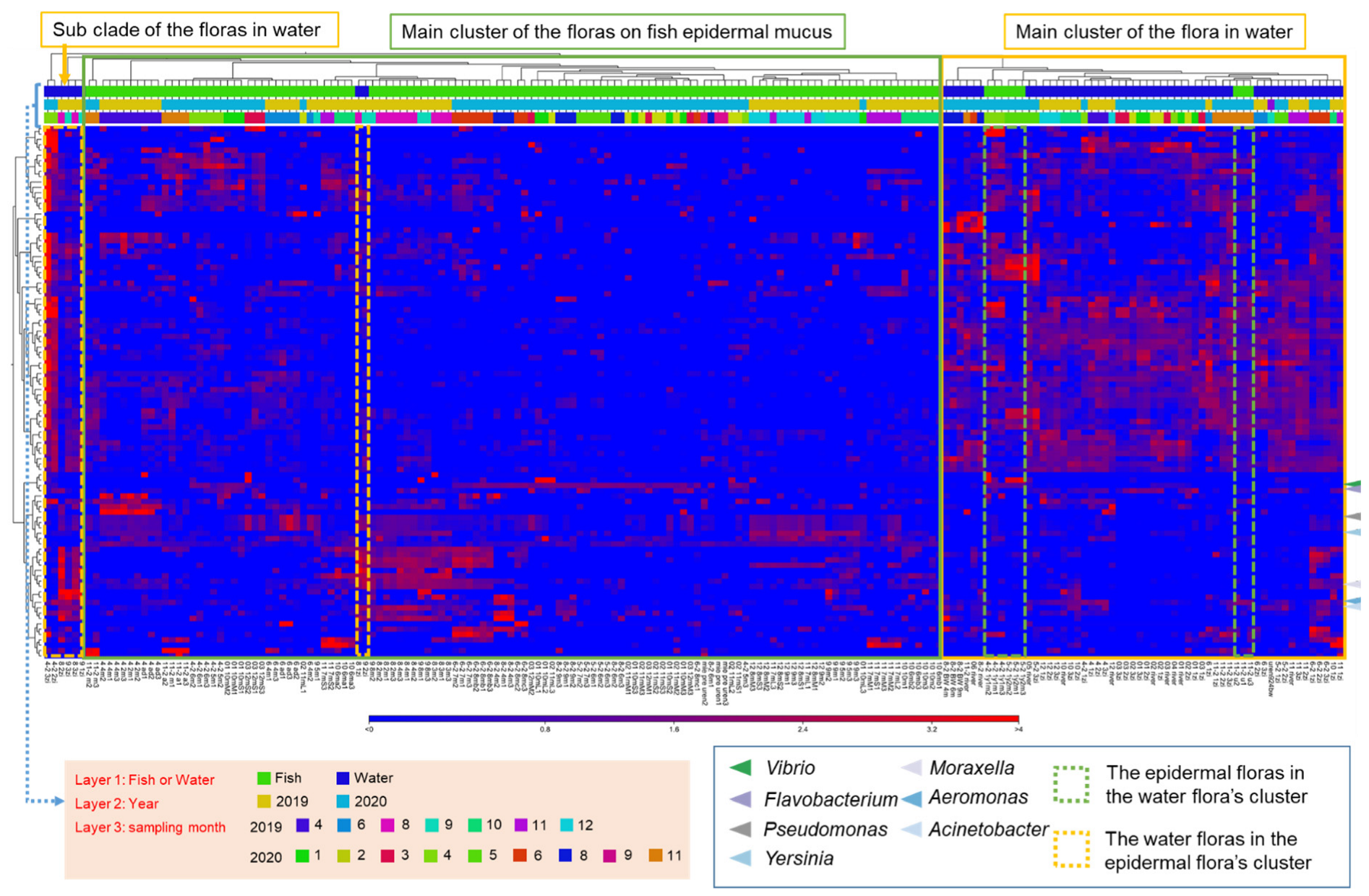Click the green Vibrio triangle in legend
Screen dimensions: 1369x896
click(741, 767)
